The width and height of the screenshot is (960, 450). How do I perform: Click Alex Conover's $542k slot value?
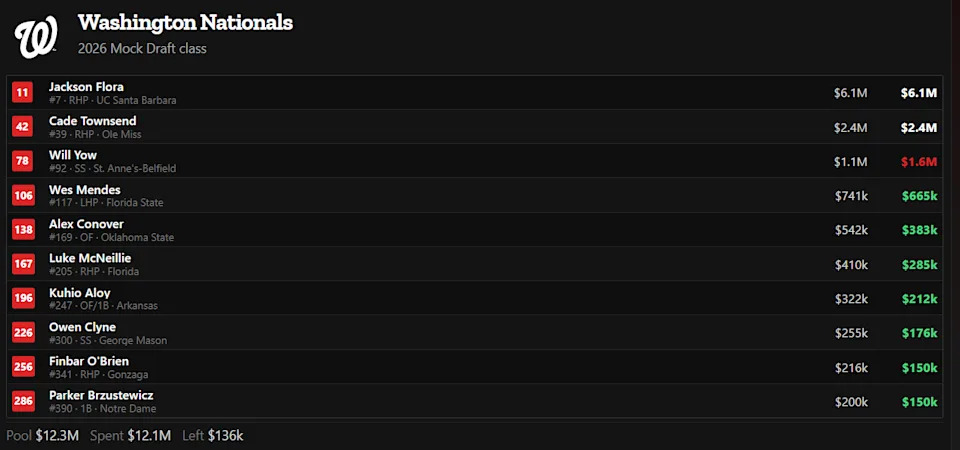pyautogui.click(x=851, y=230)
